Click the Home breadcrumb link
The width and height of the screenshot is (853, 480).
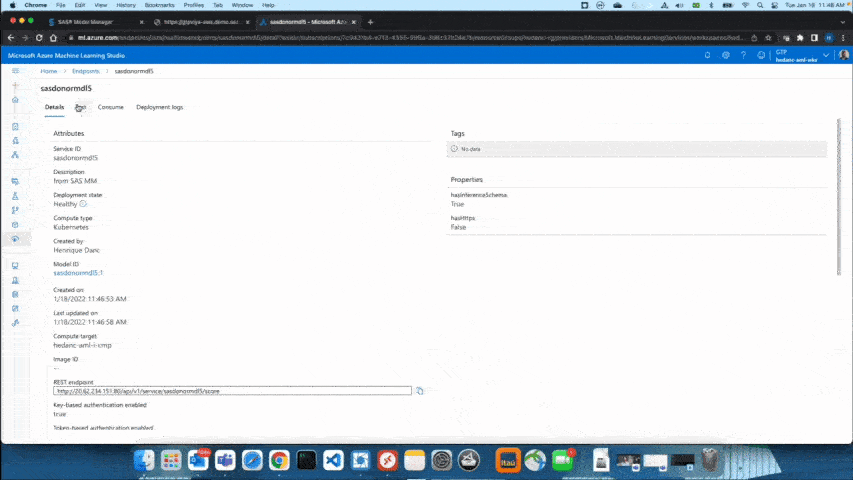(x=48, y=71)
